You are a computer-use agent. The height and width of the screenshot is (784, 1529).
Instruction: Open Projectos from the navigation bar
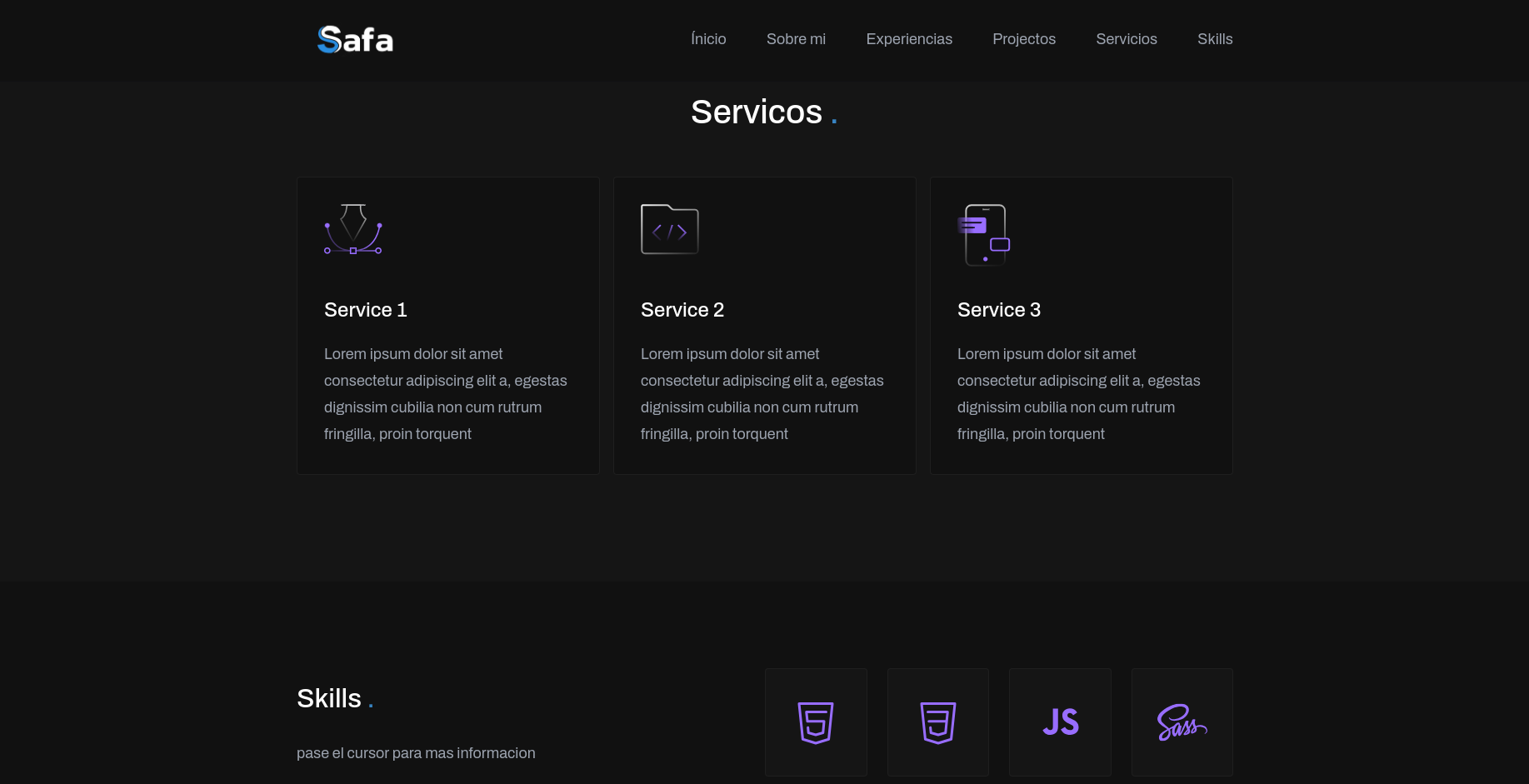[1024, 39]
